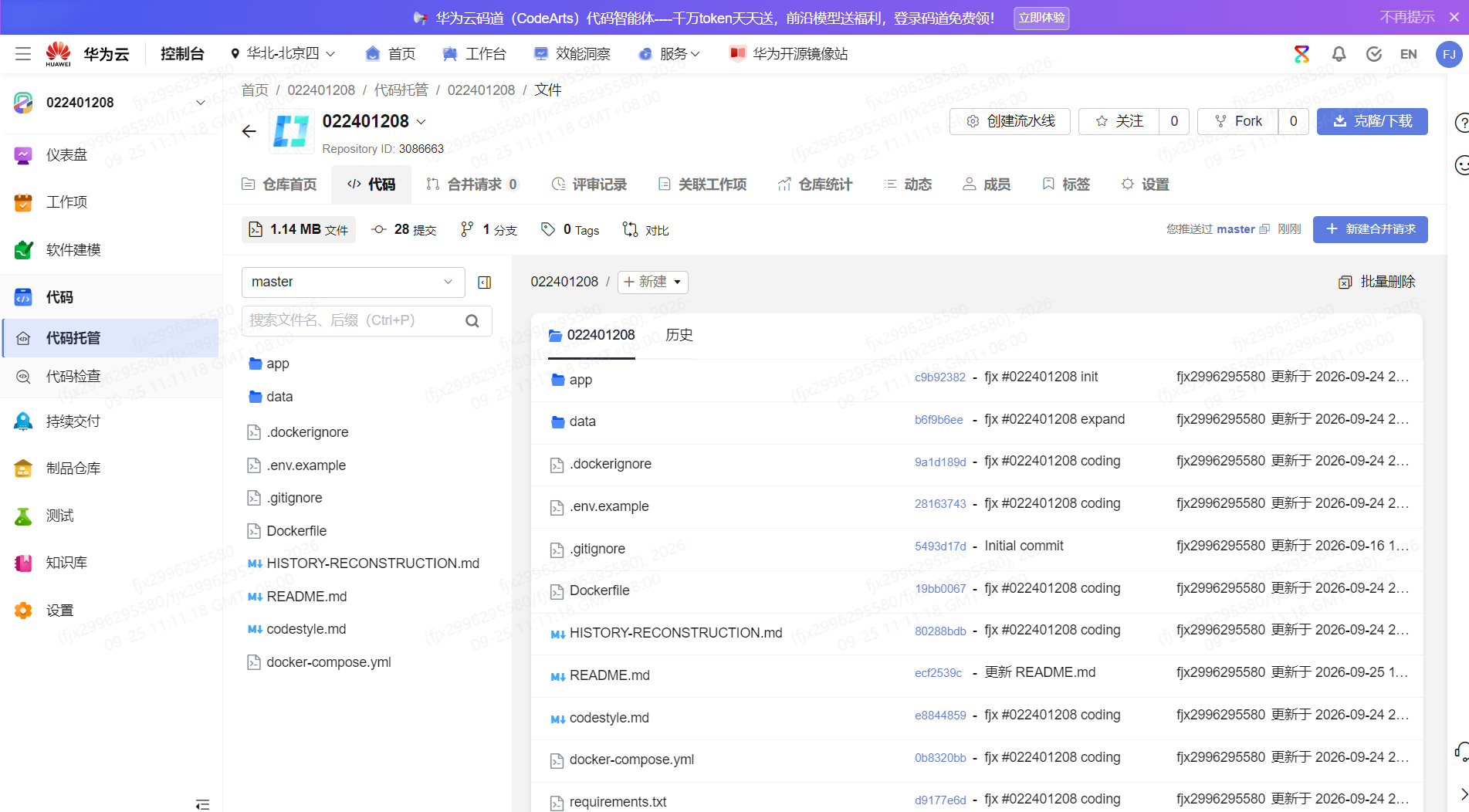Open the app folder in tree

point(277,364)
